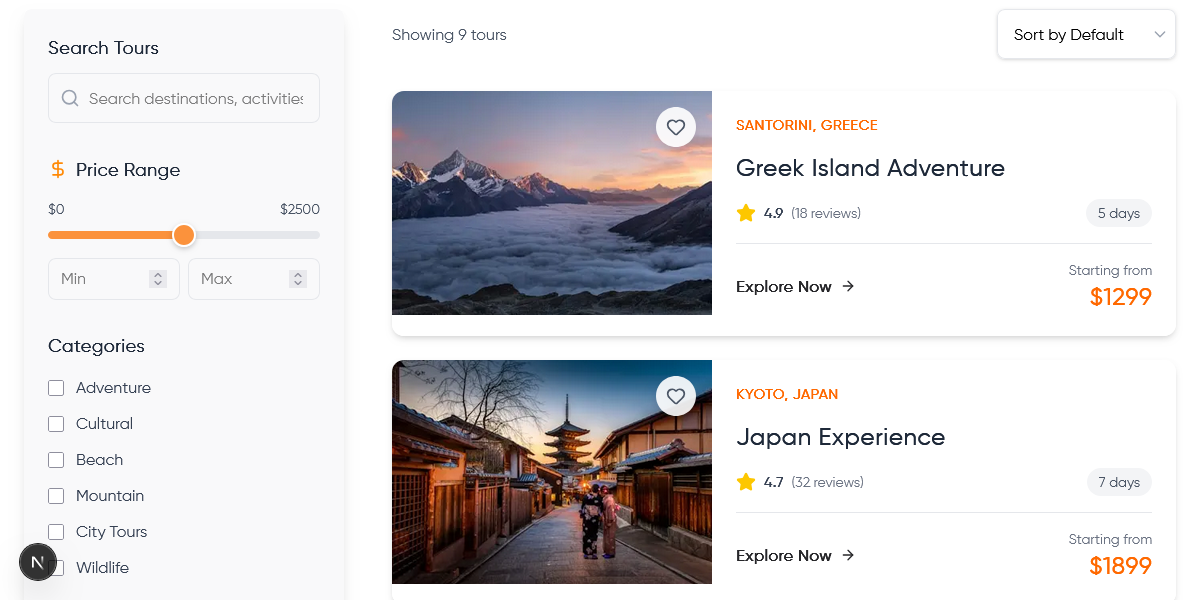This screenshot has width=1200, height=600.
Task: Open the Next.js dev tools badge
Action: [38, 563]
